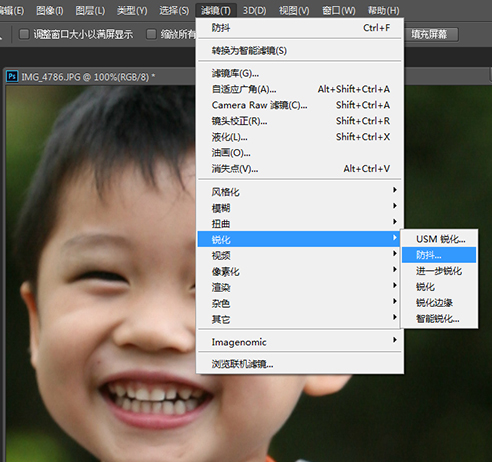Screen dimensions: 492x462
Task: Open the 帮助(H) menu
Action: 383,11
